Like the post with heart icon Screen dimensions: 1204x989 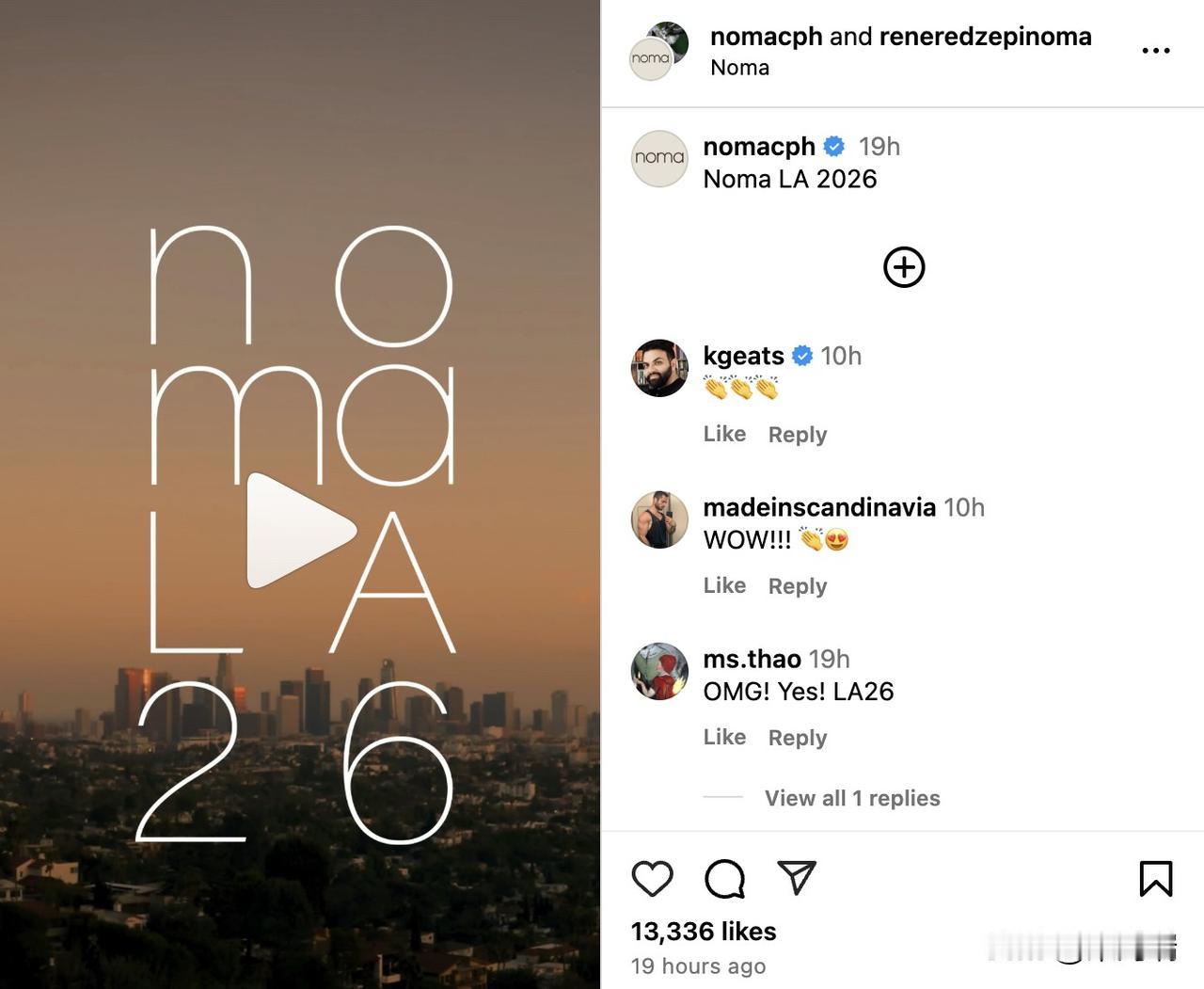652,879
